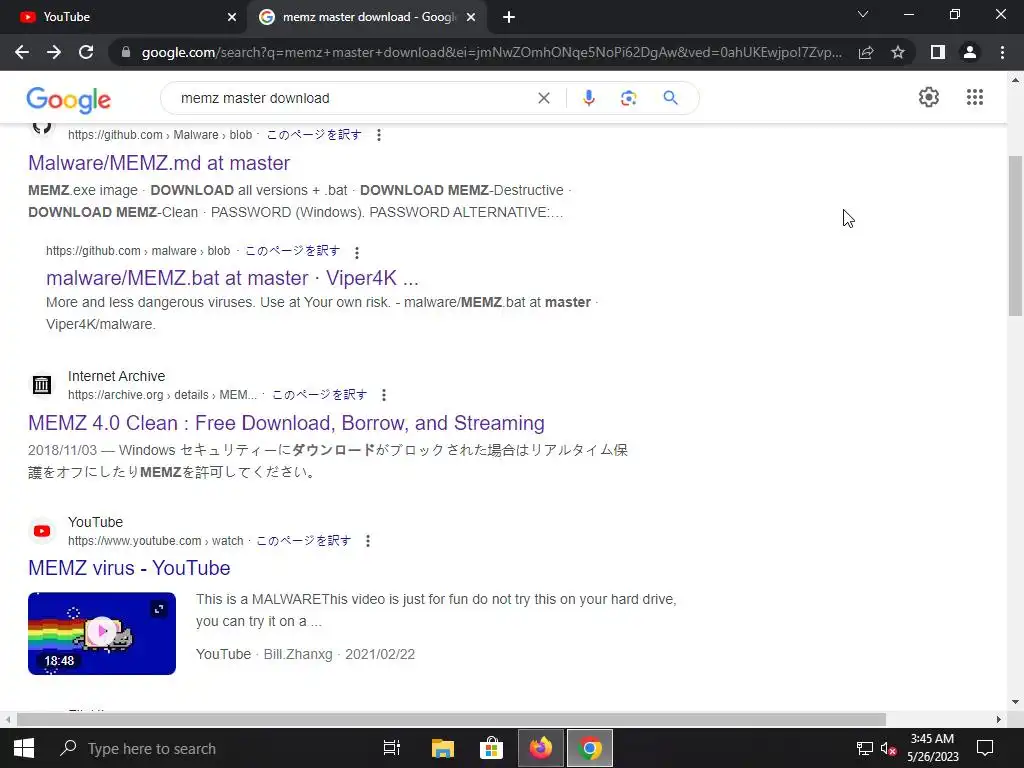Search by image with Google Lens

[628, 98]
